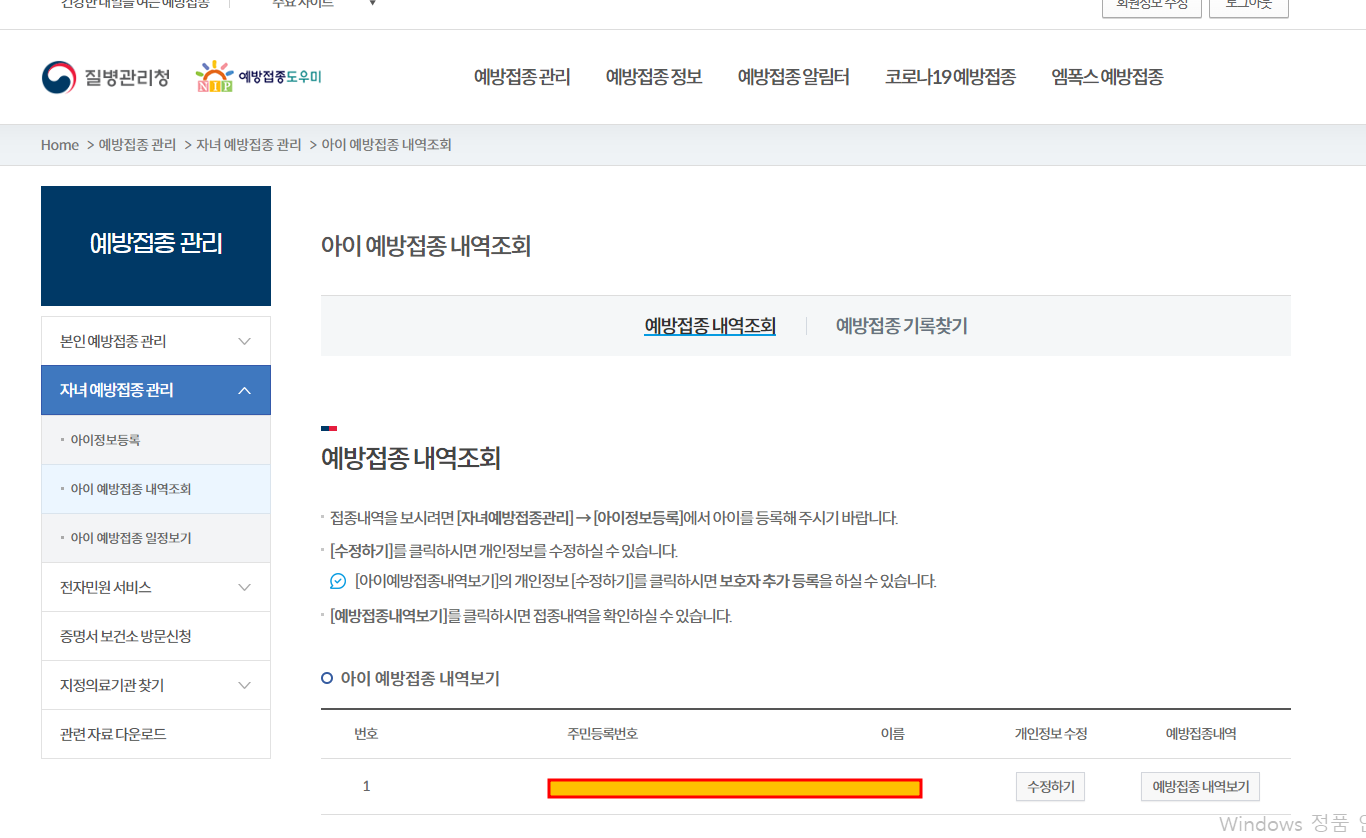The width and height of the screenshot is (1366, 838).
Task: Open the 예방접종 정보 top menu
Action: pyautogui.click(x=654, y=77)
